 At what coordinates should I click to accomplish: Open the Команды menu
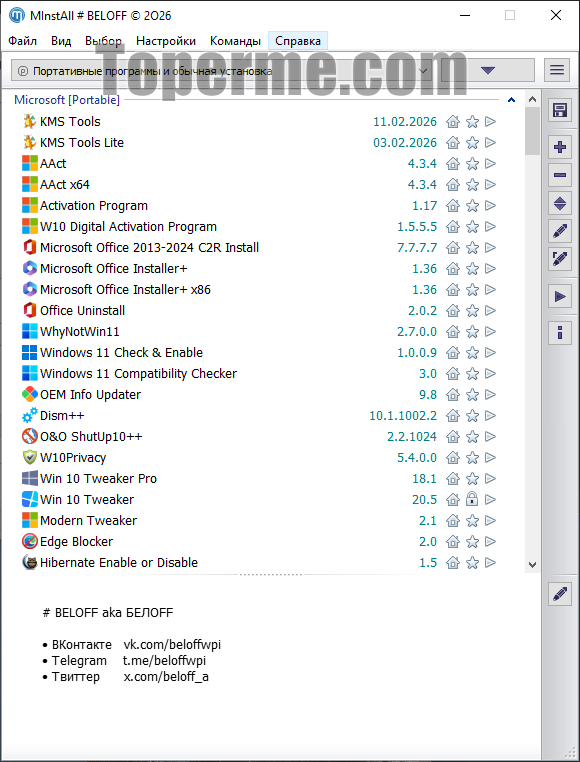point(235,41)
